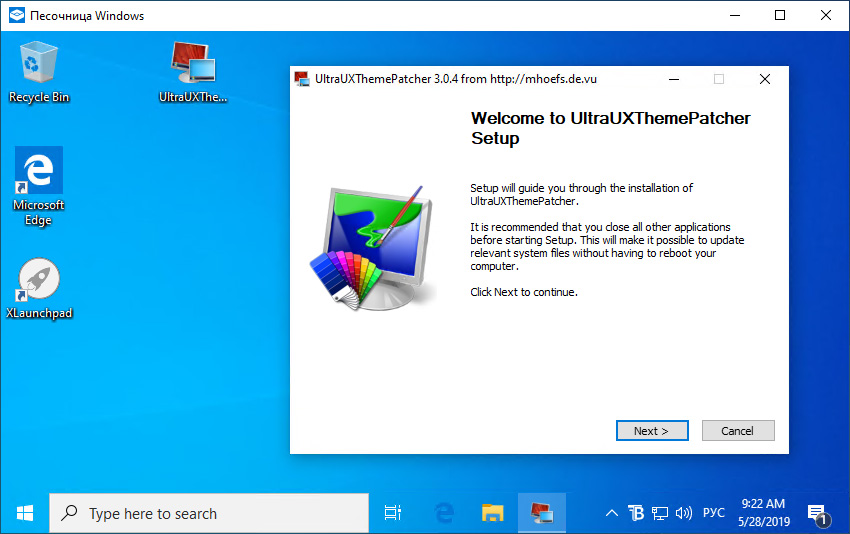Click the setup window title bar icon
The image size is (850, 534).
click(301, 79)
